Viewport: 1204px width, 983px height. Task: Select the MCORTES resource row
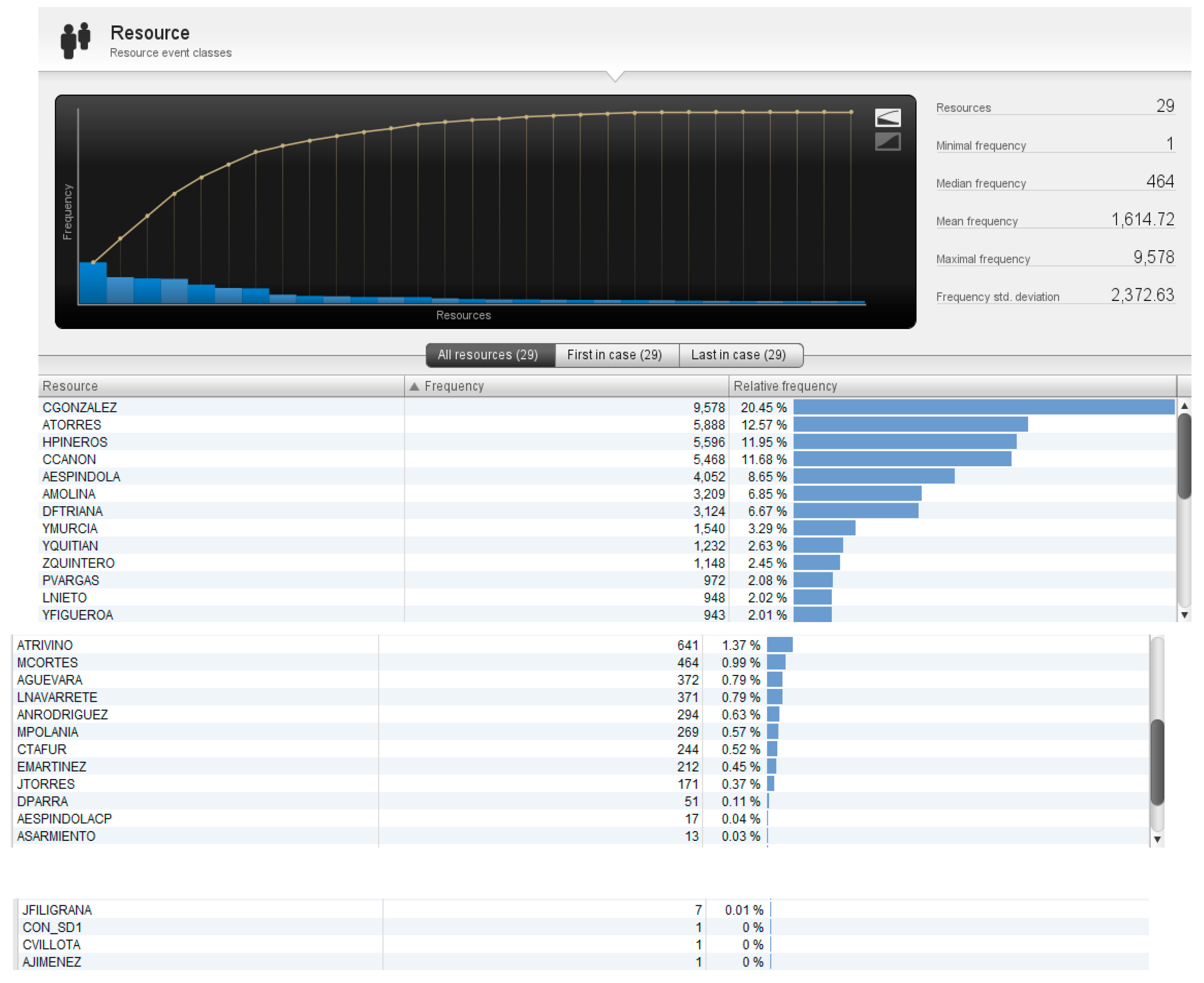pyautogui.click(x=47, y=662)
